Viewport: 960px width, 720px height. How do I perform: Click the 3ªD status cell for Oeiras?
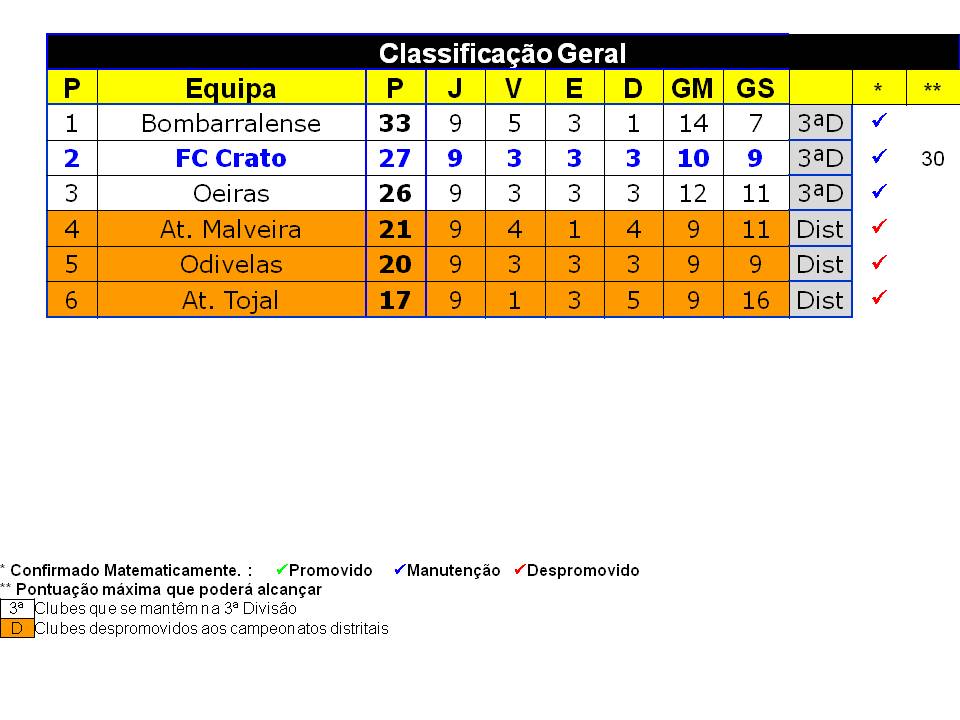[820, 193]
